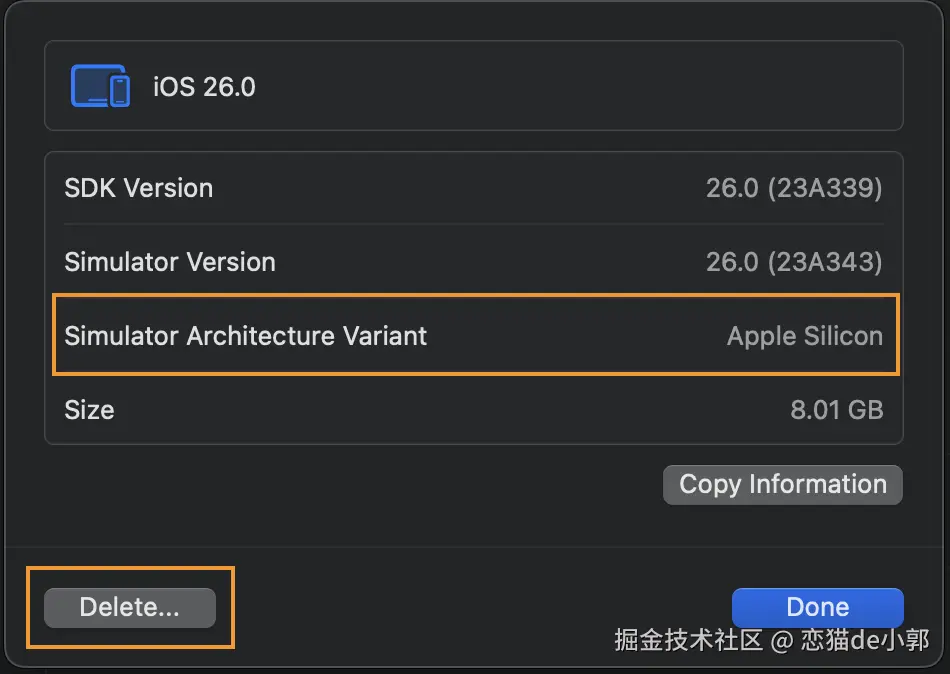Click the Size row label

click(x=89, y=410)
